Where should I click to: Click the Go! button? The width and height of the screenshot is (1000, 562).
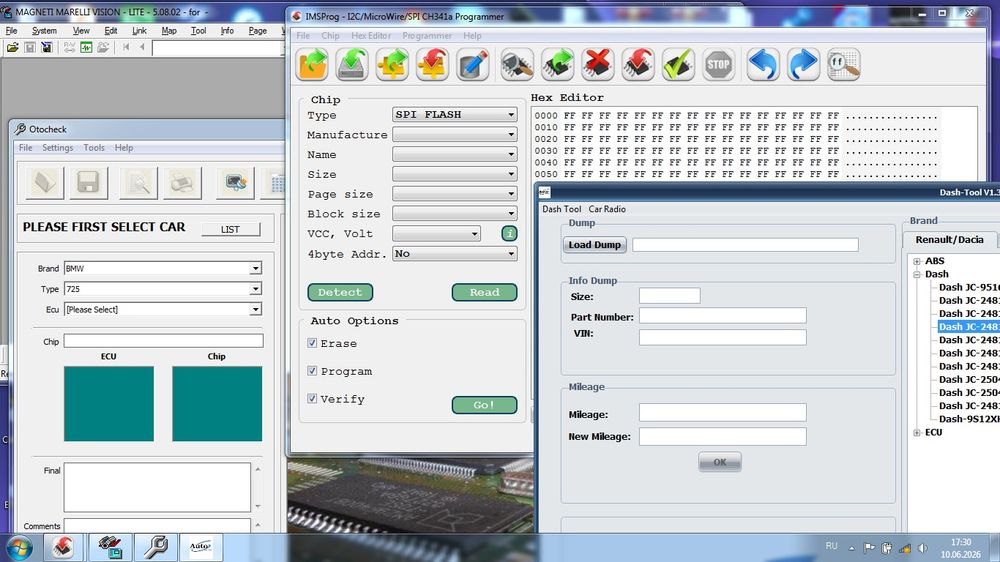click(x=484, y=405)
